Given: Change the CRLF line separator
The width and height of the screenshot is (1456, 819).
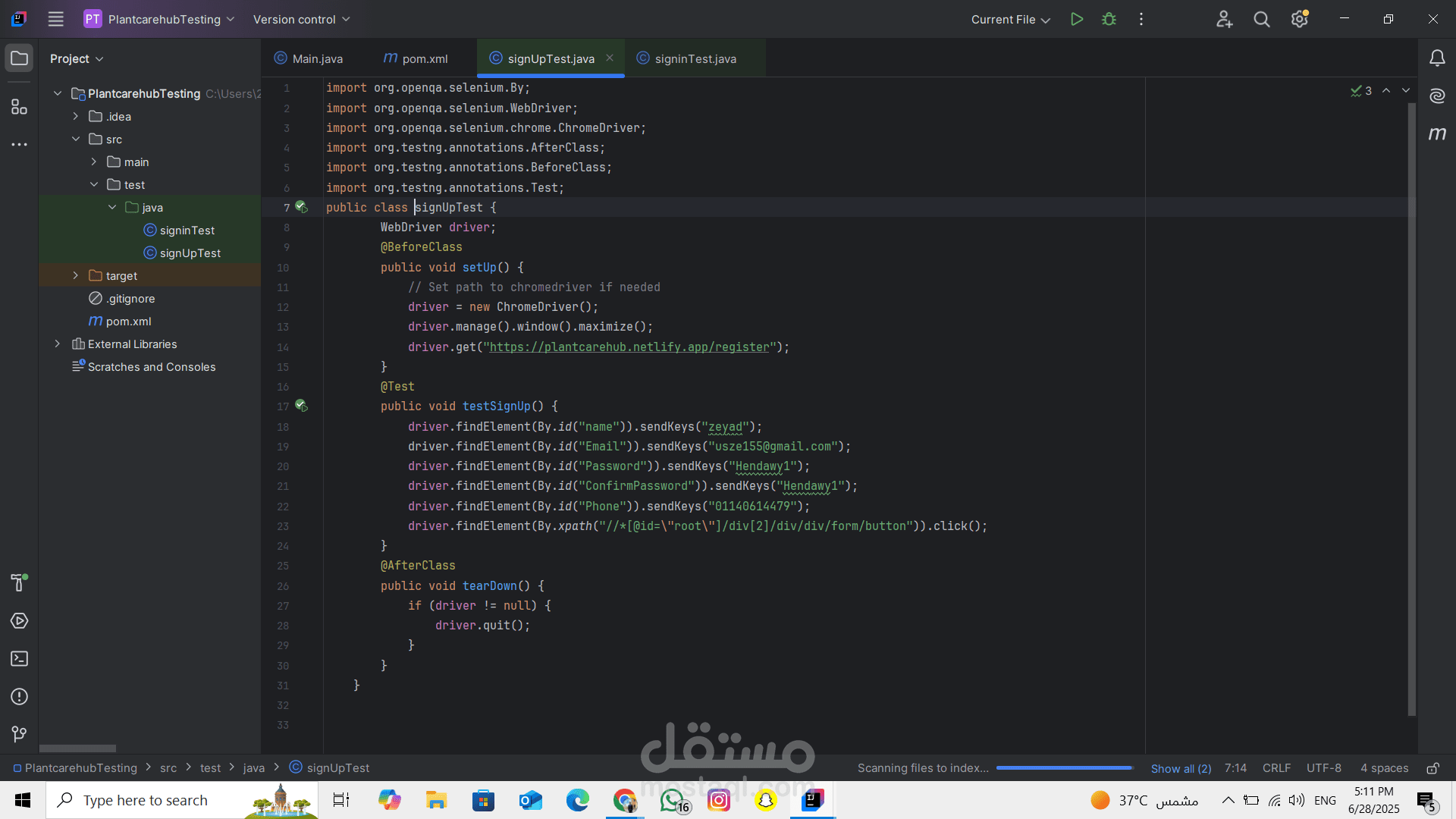Looking at the screenshot, I should (x=1276, y=768).
